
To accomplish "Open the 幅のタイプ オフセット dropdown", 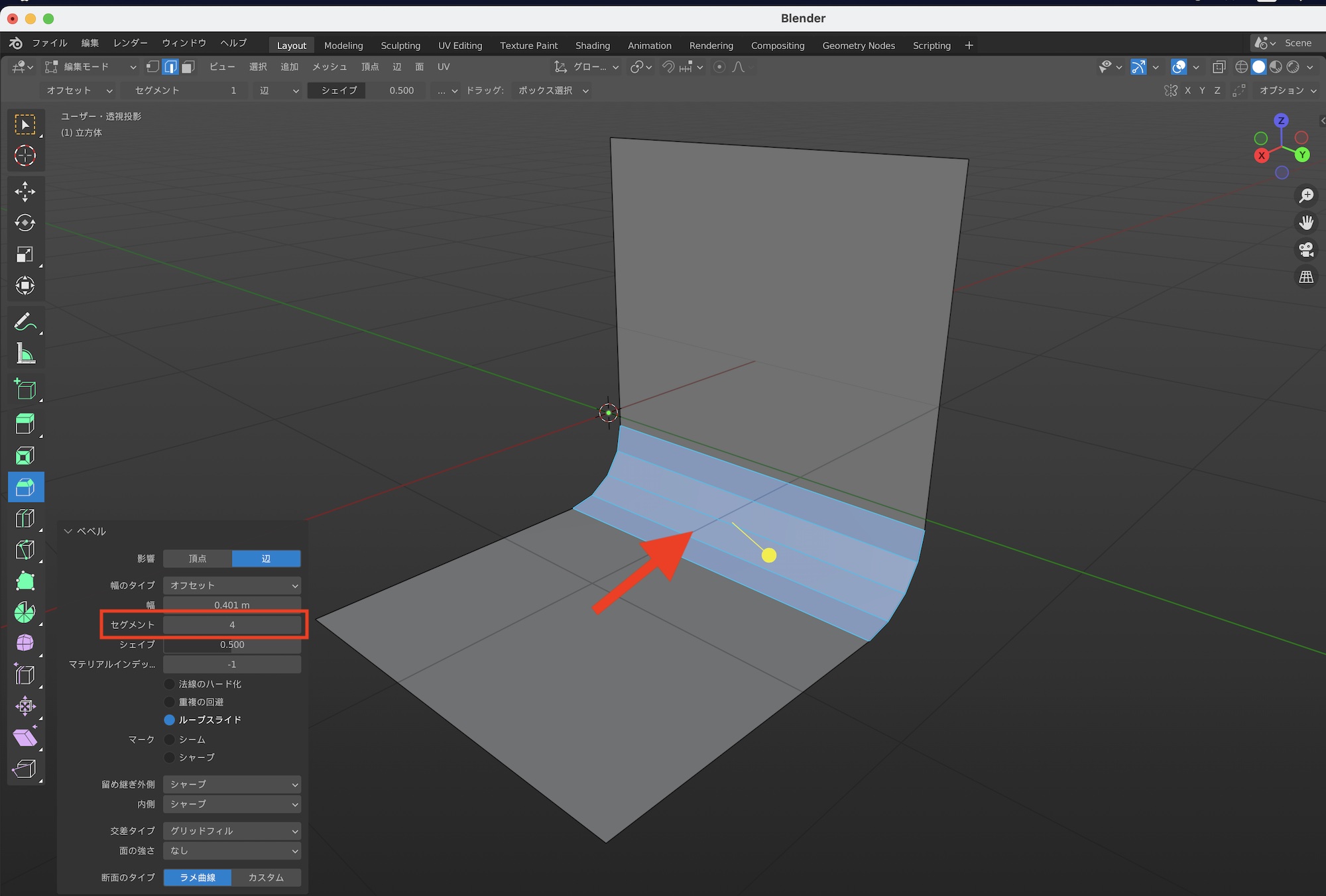I will [232, 585].
